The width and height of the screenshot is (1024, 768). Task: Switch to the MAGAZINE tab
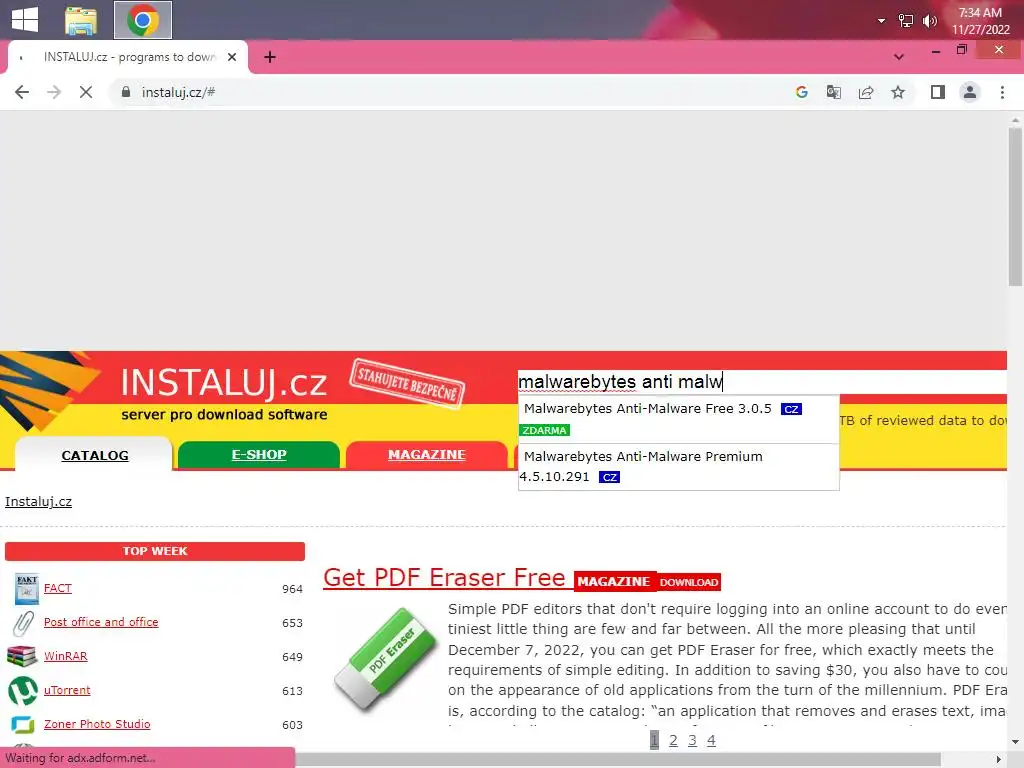[x=426, y=455]
